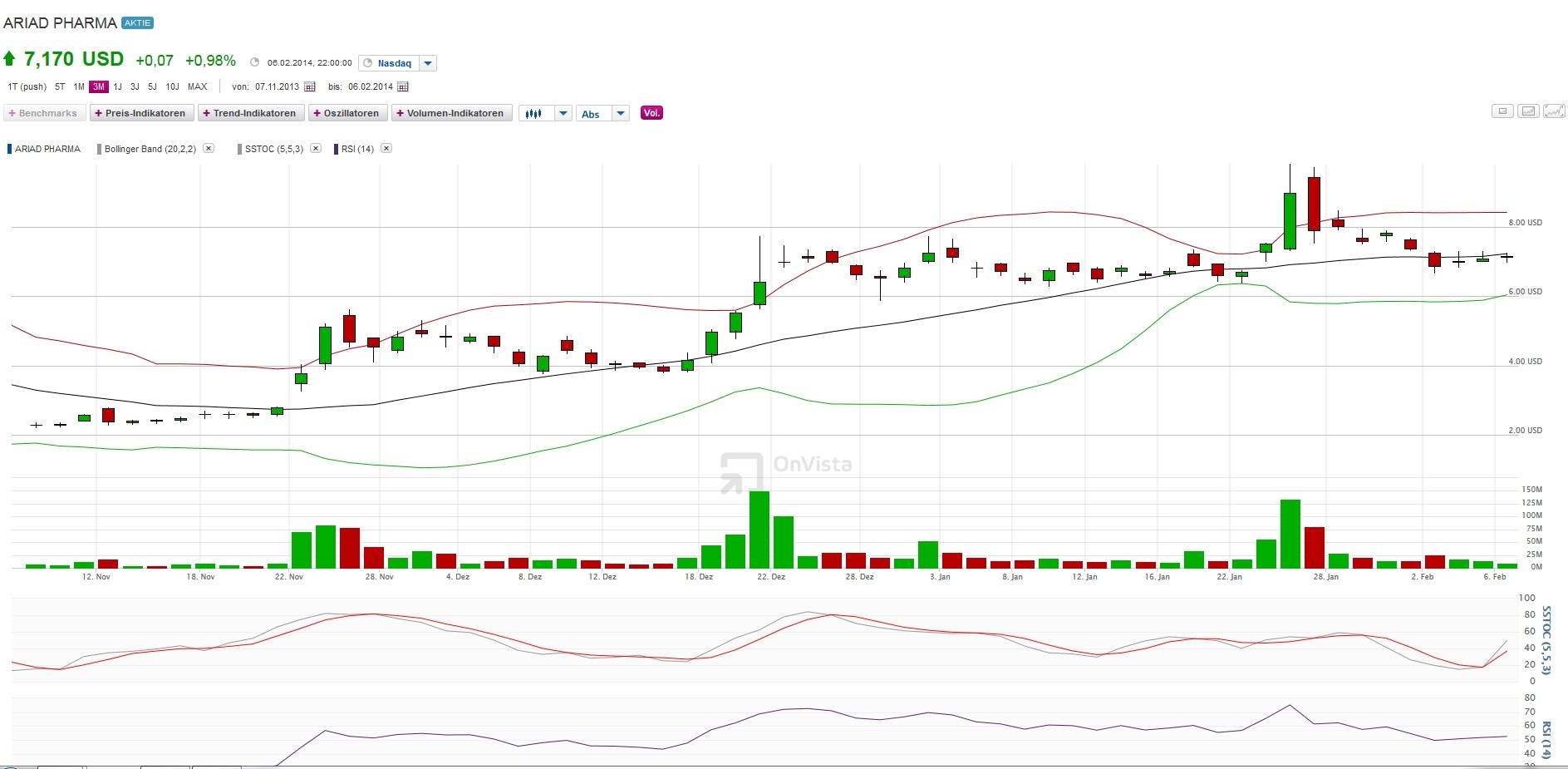Open the Volumen-Indikatoren menu
The width and height of the screenshot is (1568, 769).
click(451, 113)
